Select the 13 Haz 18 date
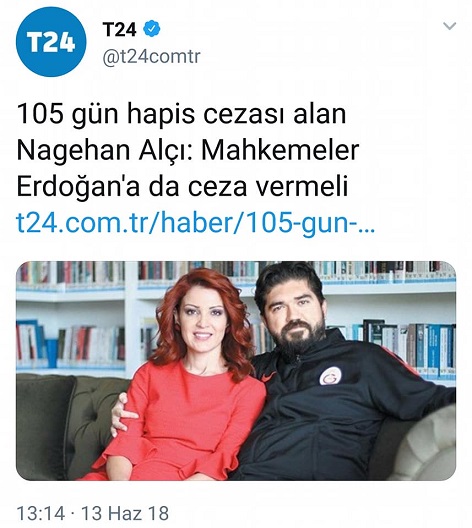Image resolution: width=472 pixels, height=528 pixels. point(125,513)
